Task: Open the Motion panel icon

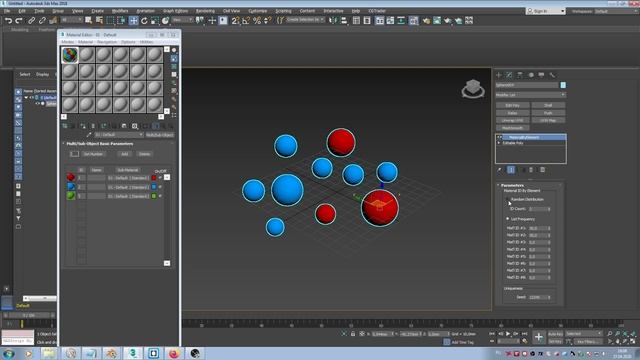Action: pyautogui.click(x=531, y=75)
